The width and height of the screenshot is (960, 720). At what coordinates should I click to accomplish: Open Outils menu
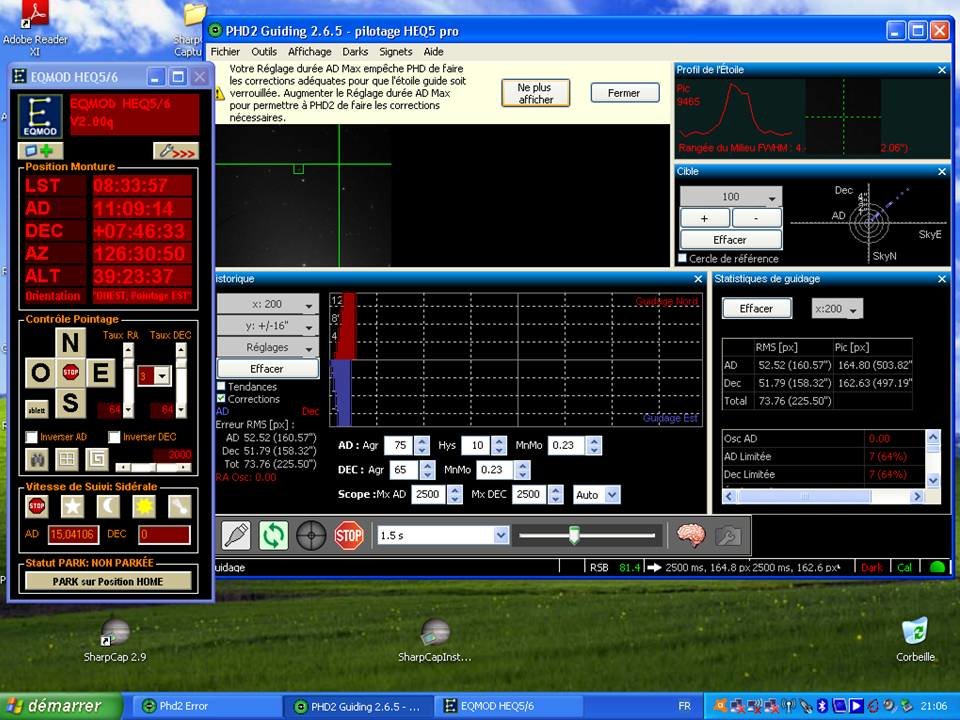coord(264,52)
